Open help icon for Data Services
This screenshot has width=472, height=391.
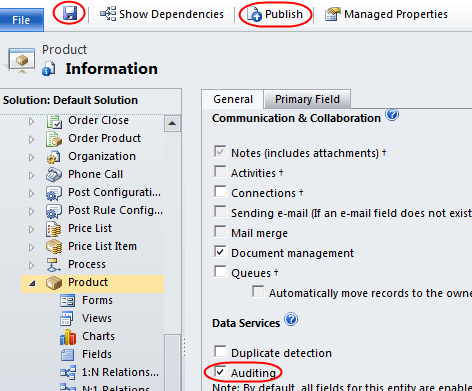(291, 319)
